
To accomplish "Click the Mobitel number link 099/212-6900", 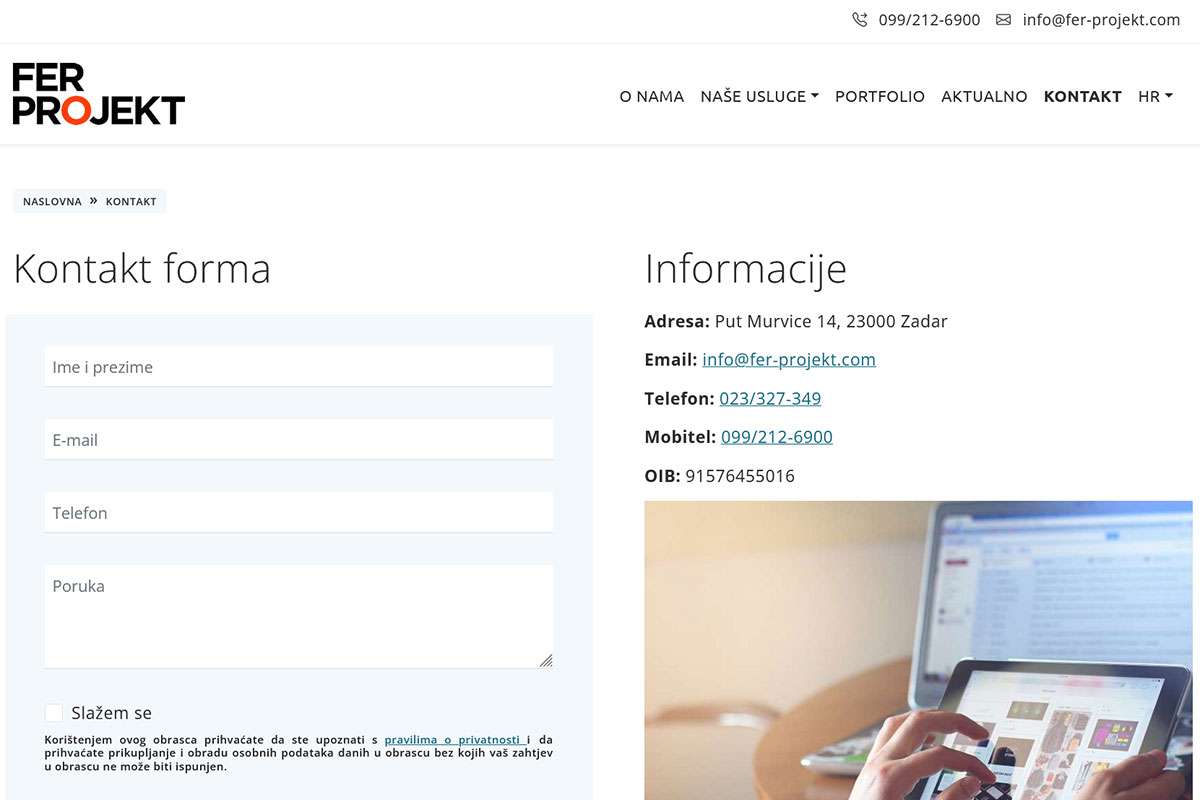I will (x=776, y=437).
